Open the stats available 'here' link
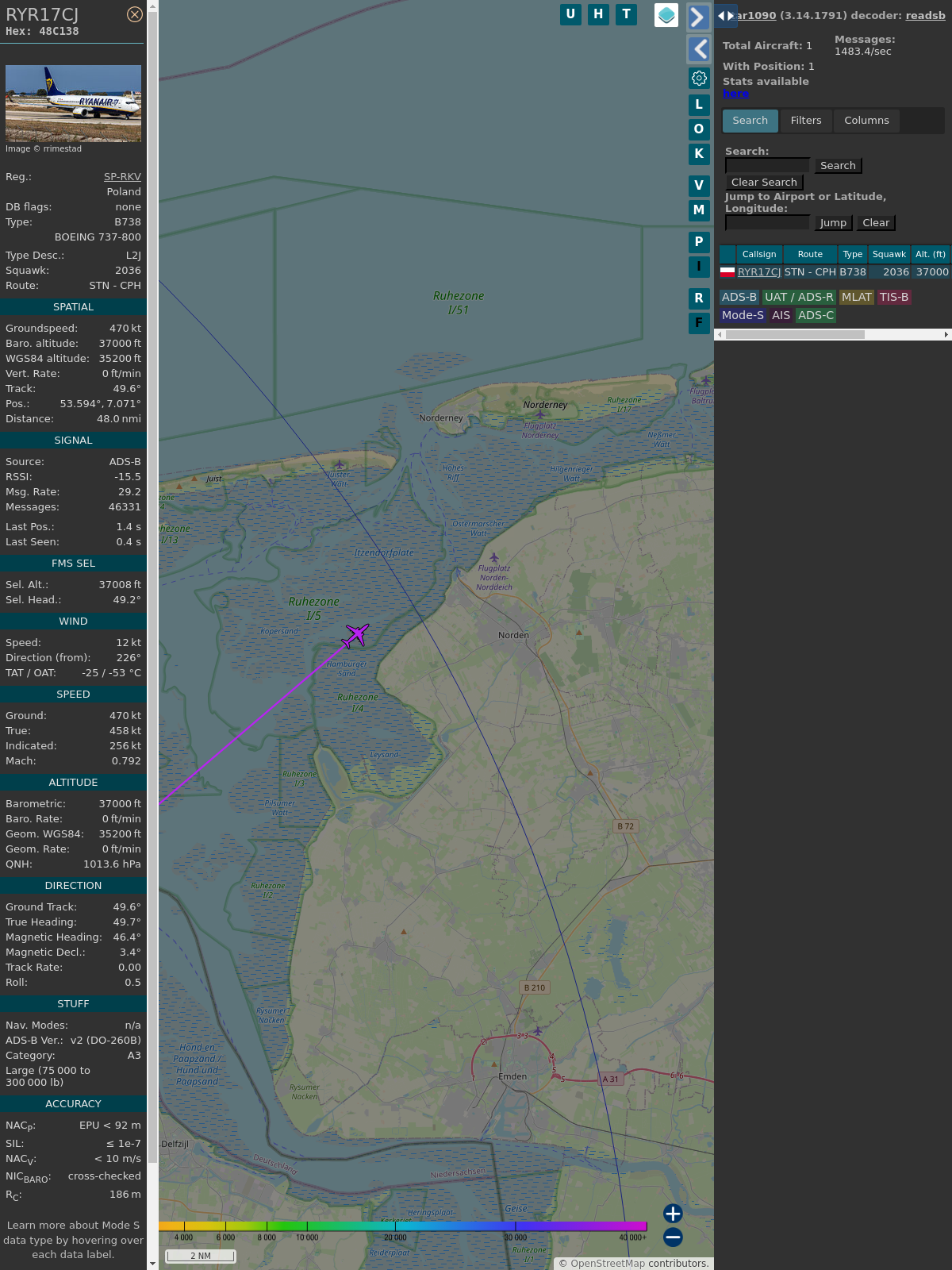 tap(735, 93)
